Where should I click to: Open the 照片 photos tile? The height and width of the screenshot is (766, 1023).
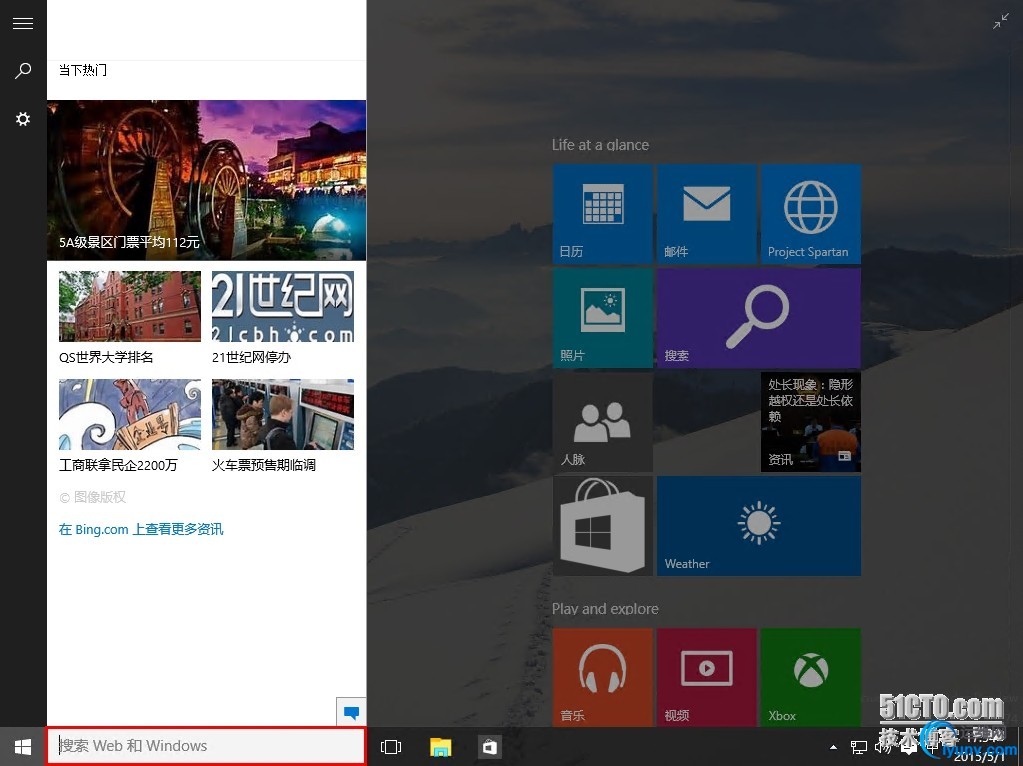[602, 318]
